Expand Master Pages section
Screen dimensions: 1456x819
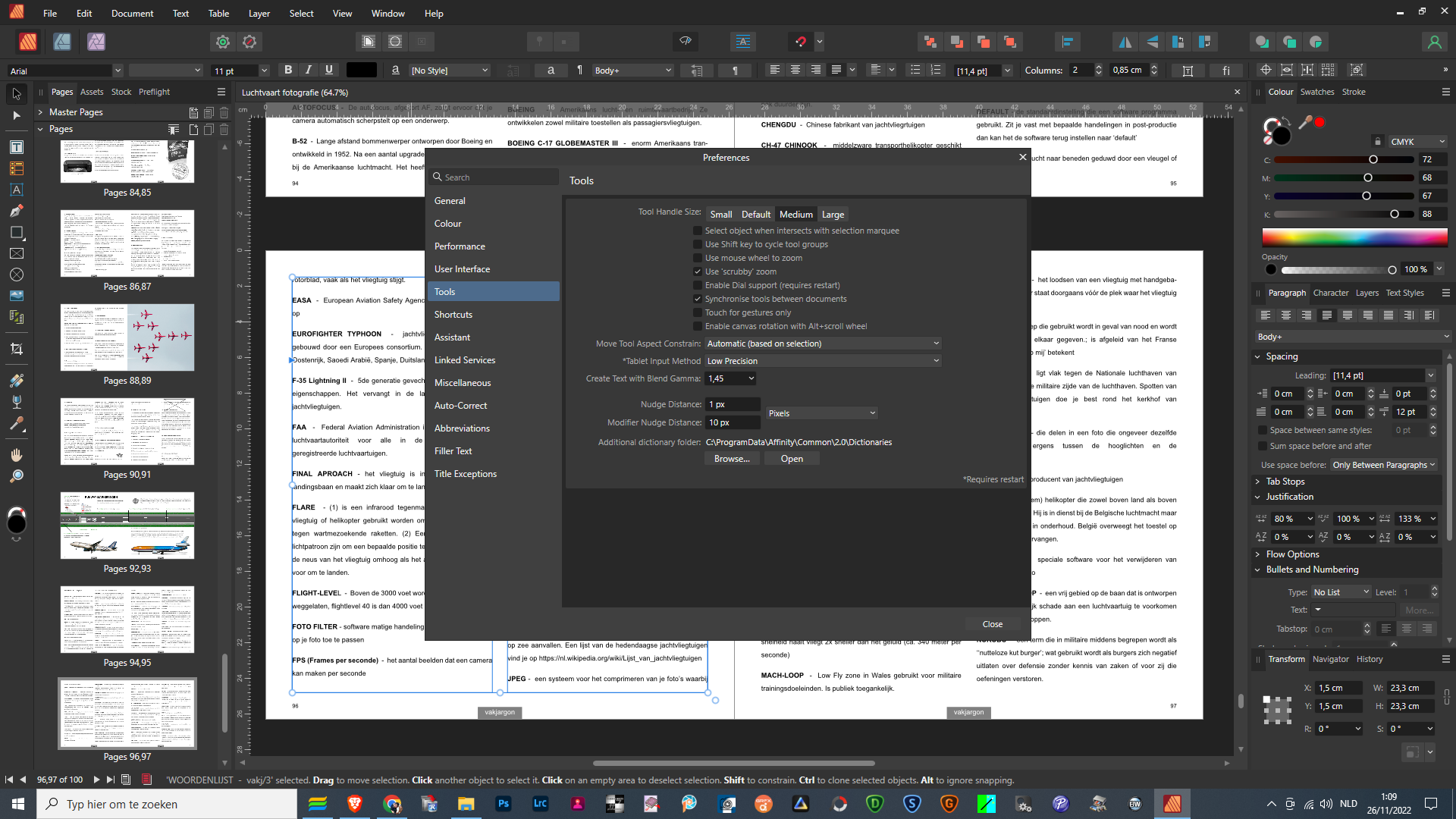pyautogui.click(x=40, y=112)
